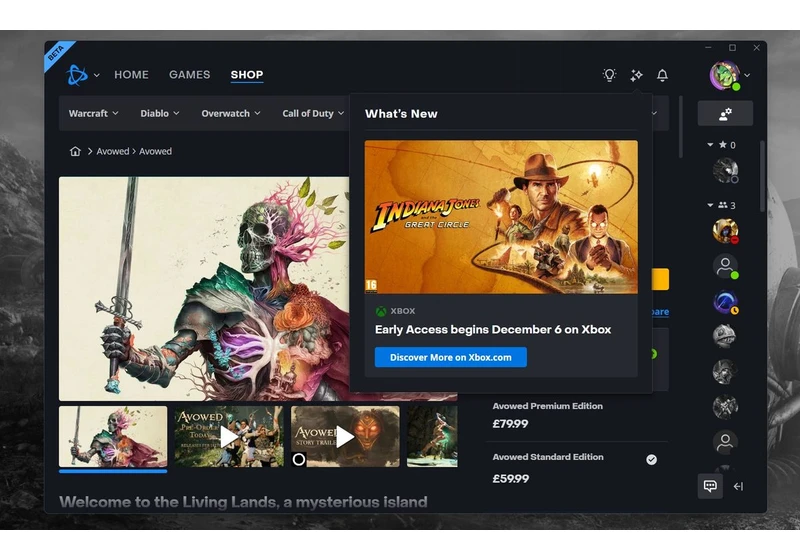
Task: Select the first Avowed skeleton artwork thumbnail
Action: click(113, 437)
